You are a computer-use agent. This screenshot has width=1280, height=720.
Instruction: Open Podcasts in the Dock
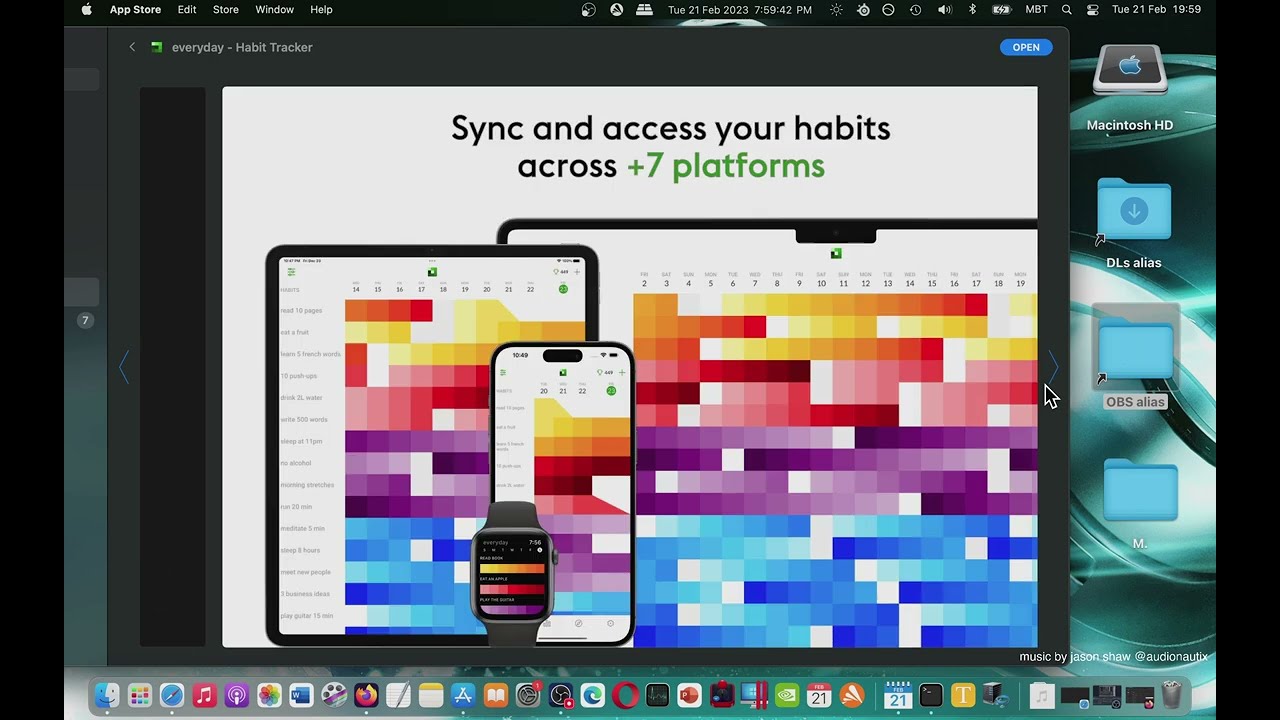coord(237,695)
